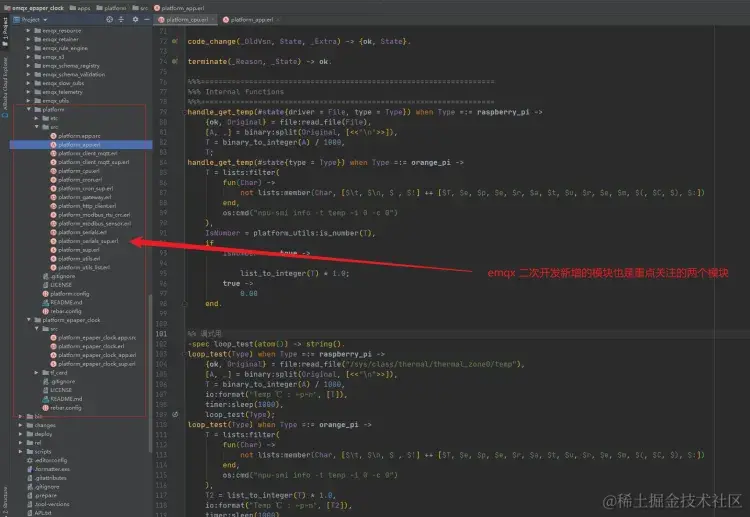Click line number 101 in gutter
This screenshot has height=517, width=750.
click(x=161, y=334)
